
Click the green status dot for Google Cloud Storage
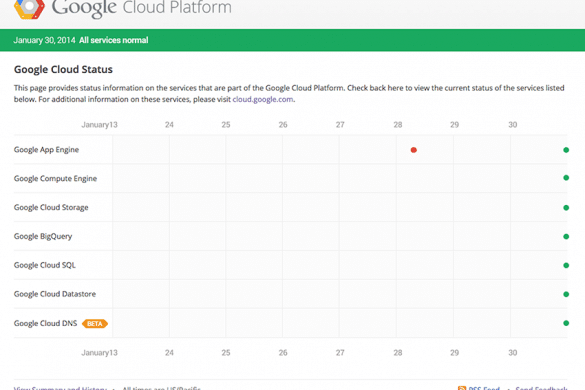[x=566, y=208]
